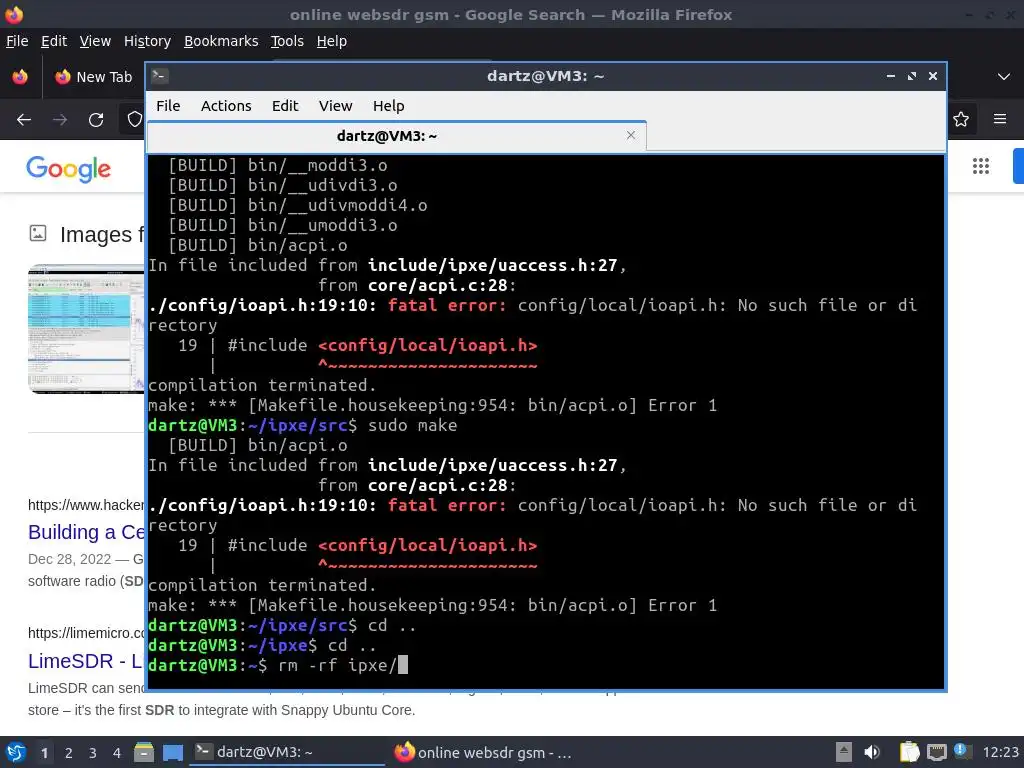Screen dimensions: 1024x768
Task: Open the volume control tray icon
Action: coord(872,752)
